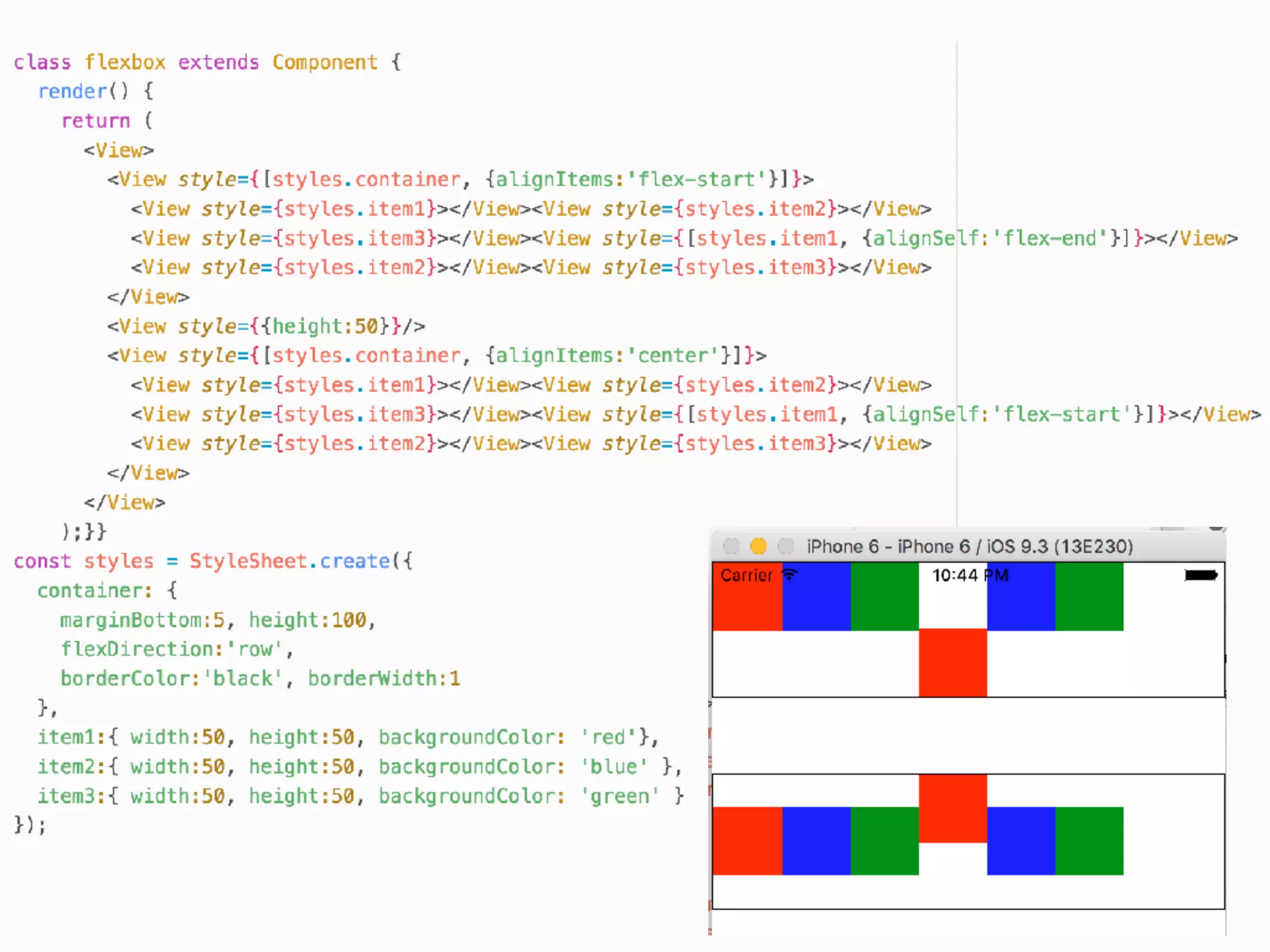Click 'render' keyword in the code
1270x952 pixels.
click(x=72, y=91)
